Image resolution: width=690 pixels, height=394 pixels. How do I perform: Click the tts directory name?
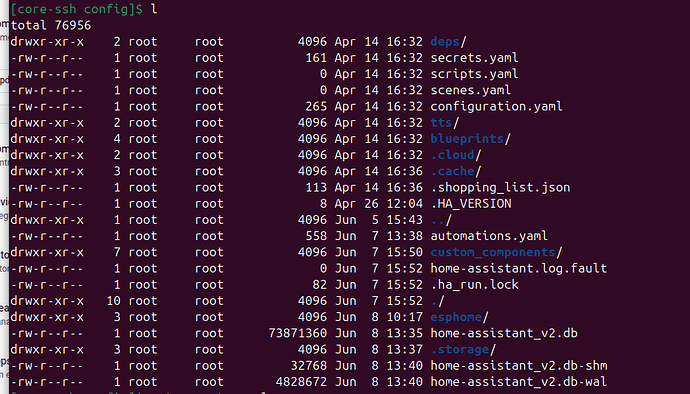pyautogui.click(x=441, y=123)
